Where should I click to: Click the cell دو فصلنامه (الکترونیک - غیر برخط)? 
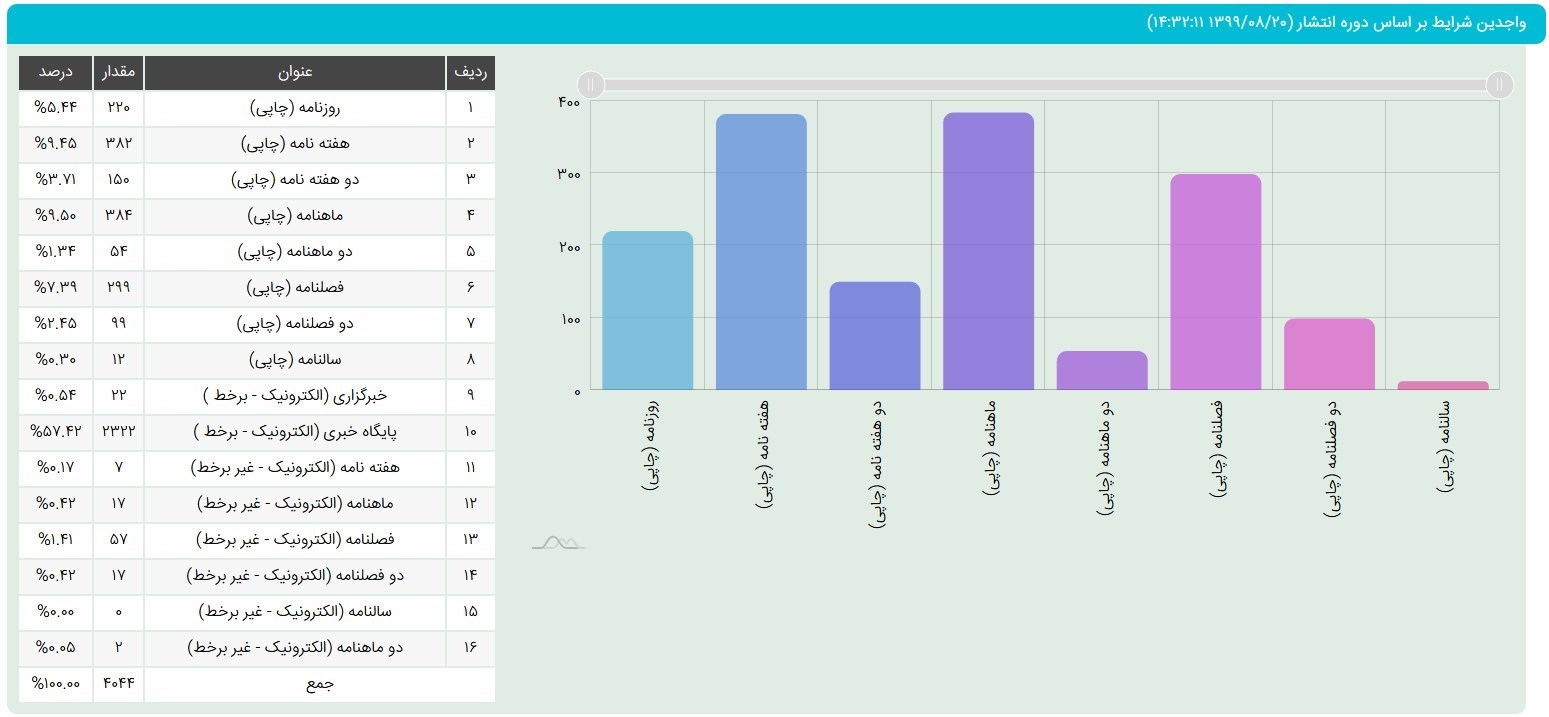click(x=295, y=576)
